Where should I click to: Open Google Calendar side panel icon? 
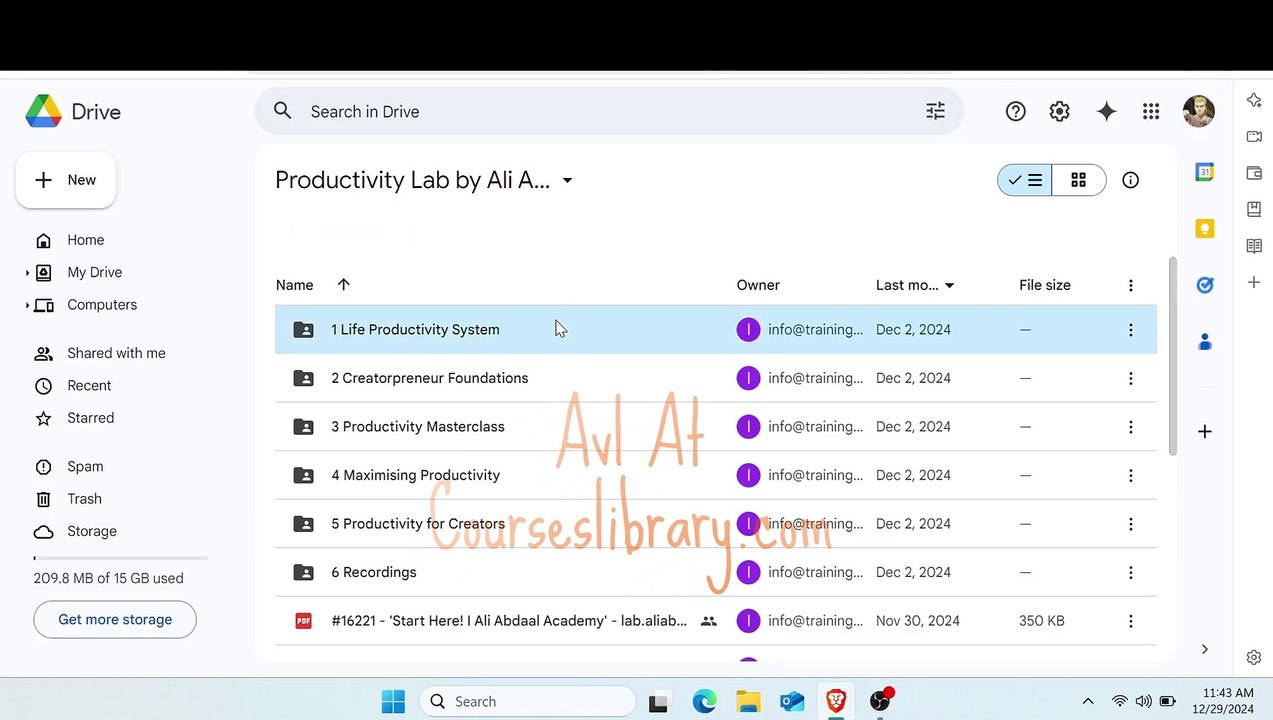[1204, 172]
